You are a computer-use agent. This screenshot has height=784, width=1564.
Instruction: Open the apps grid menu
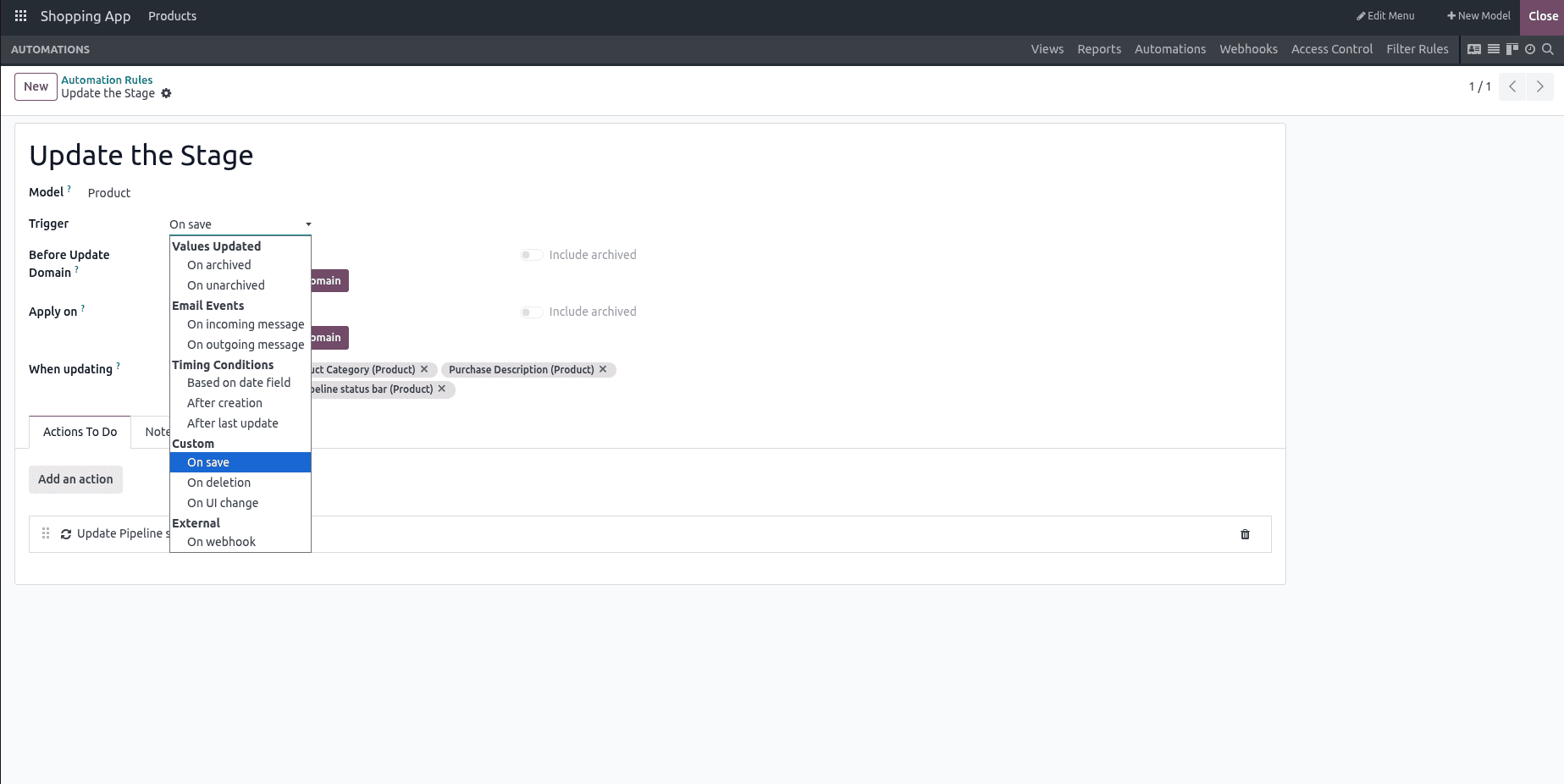(21, 16)
